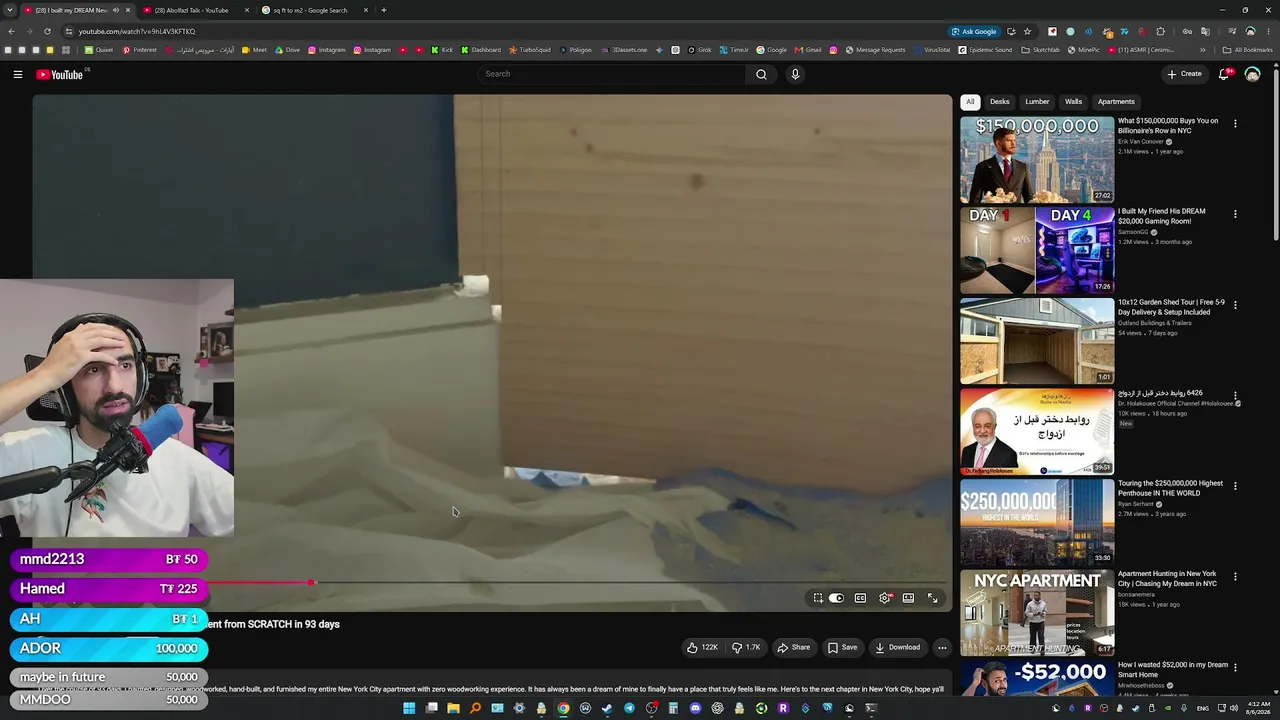Image resolution: width=1280 pixels, height=720 pixels.
Task: Open the Chrome tab search dropdown
Action: 10,10
